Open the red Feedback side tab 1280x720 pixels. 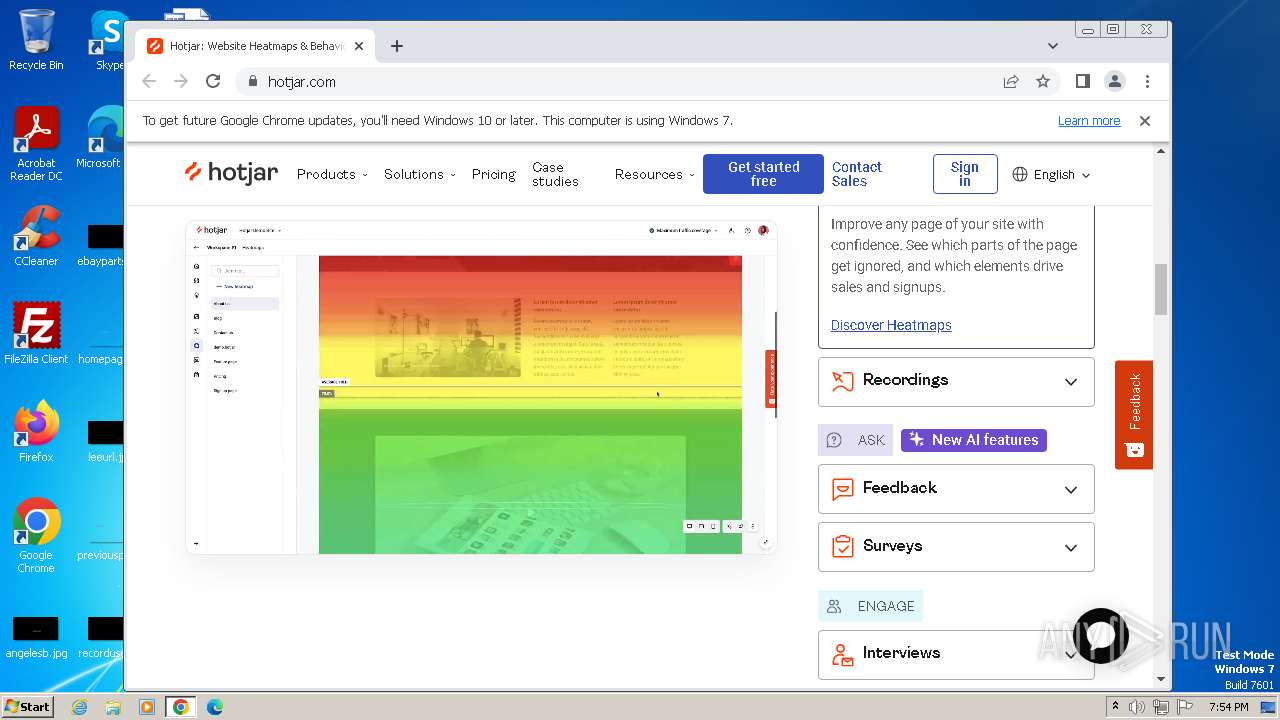(x=1134, y=414)
